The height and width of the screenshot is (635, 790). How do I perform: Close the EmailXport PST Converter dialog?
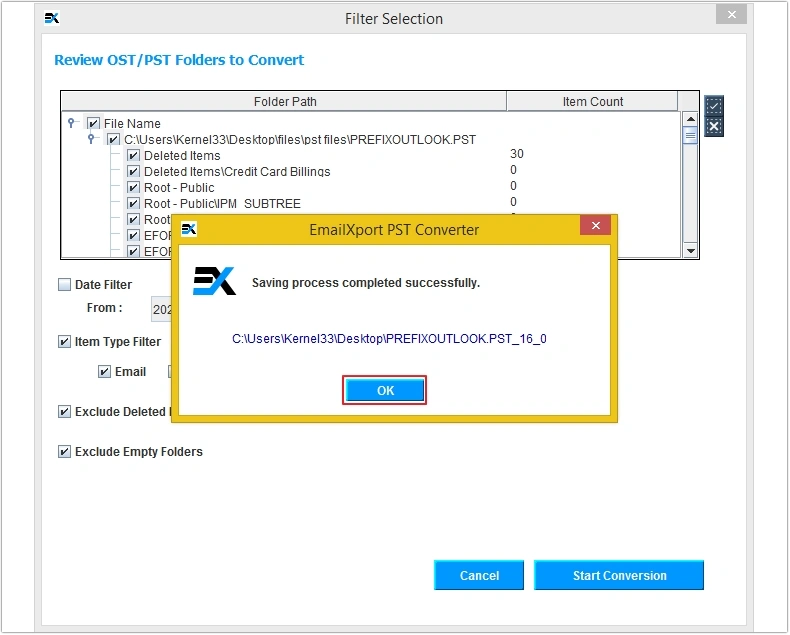[596, 225]
